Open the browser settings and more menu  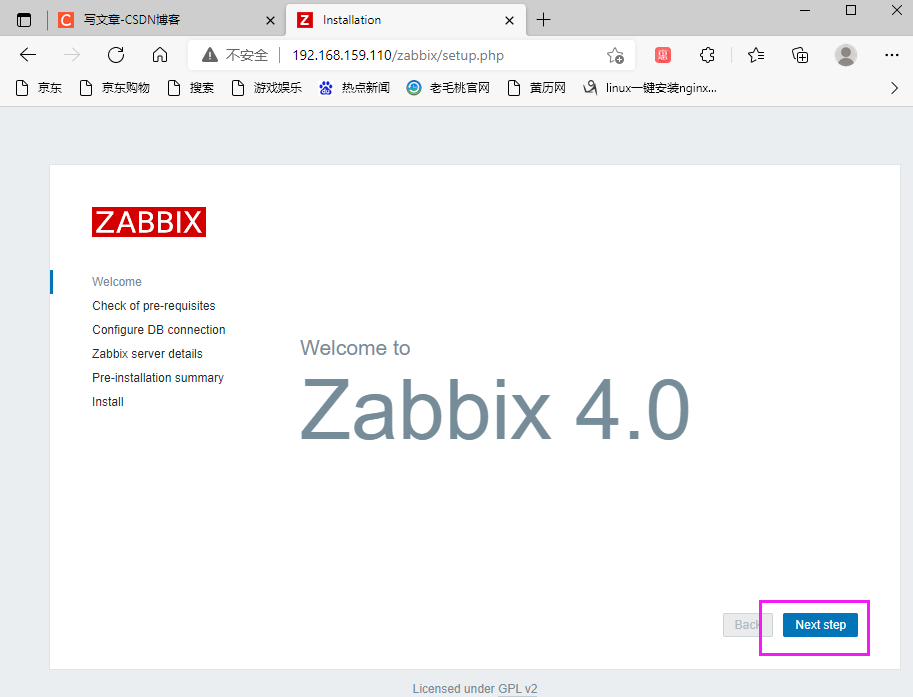click(891, 55)
